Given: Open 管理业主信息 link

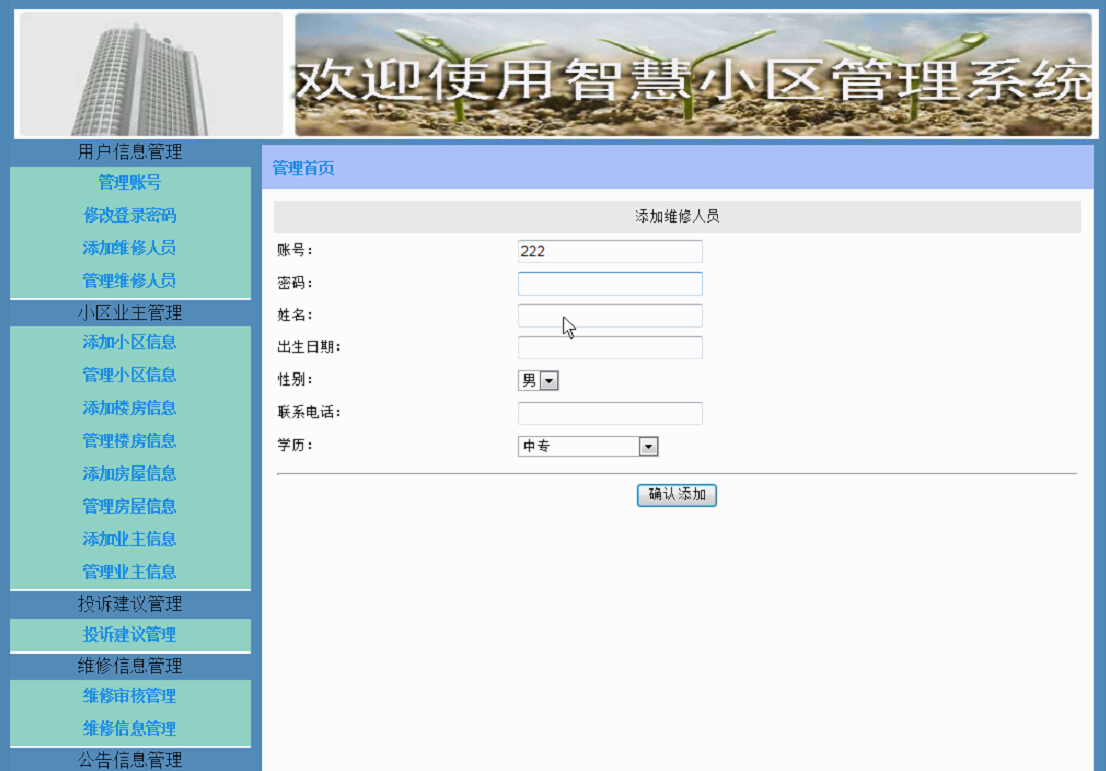Looking at the screenshot, I should [x=129, y=571].
